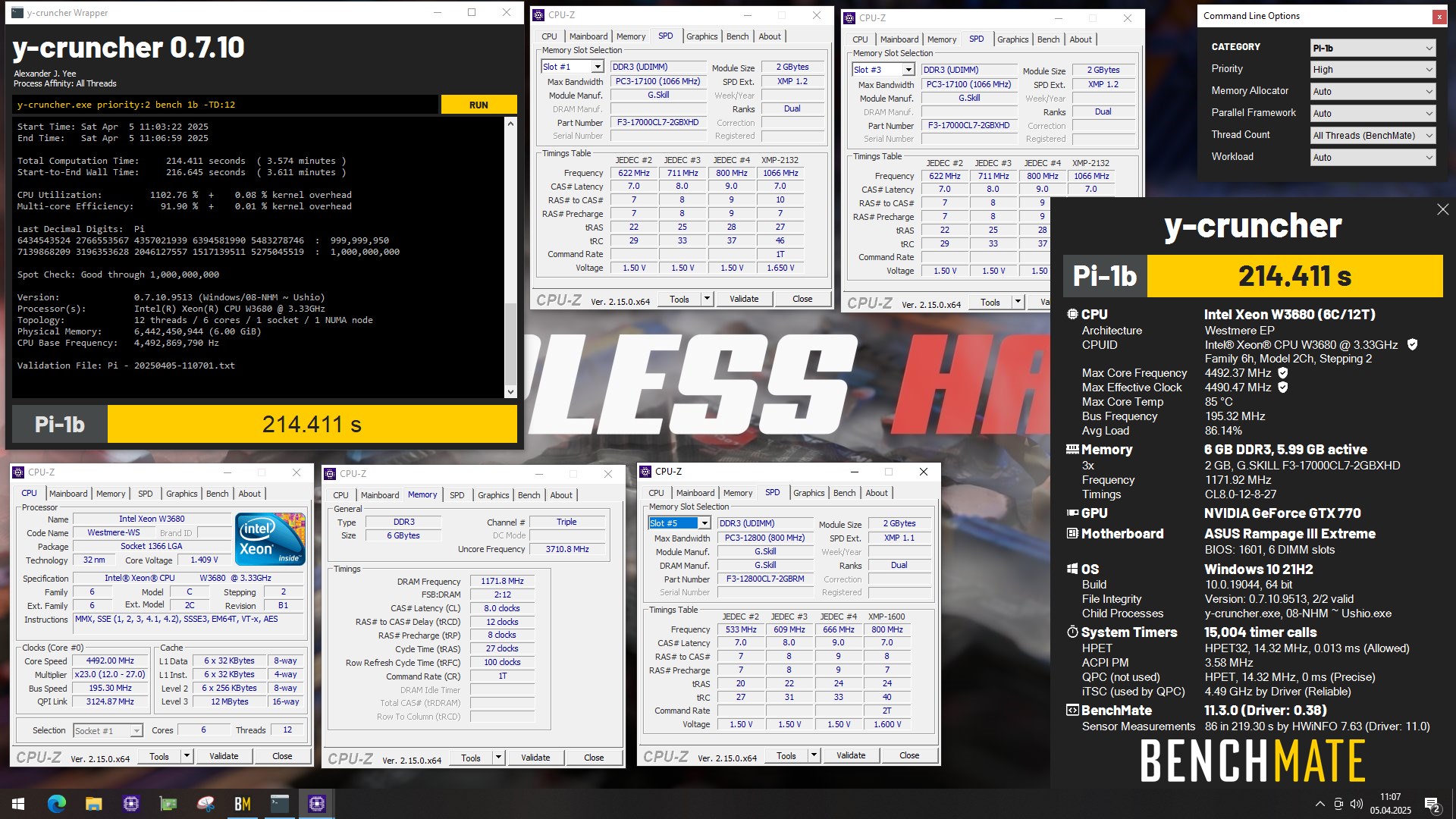Click the network icon in system tray
Viewport: 1456px width, 819px height.
(x=1338, y=804)
